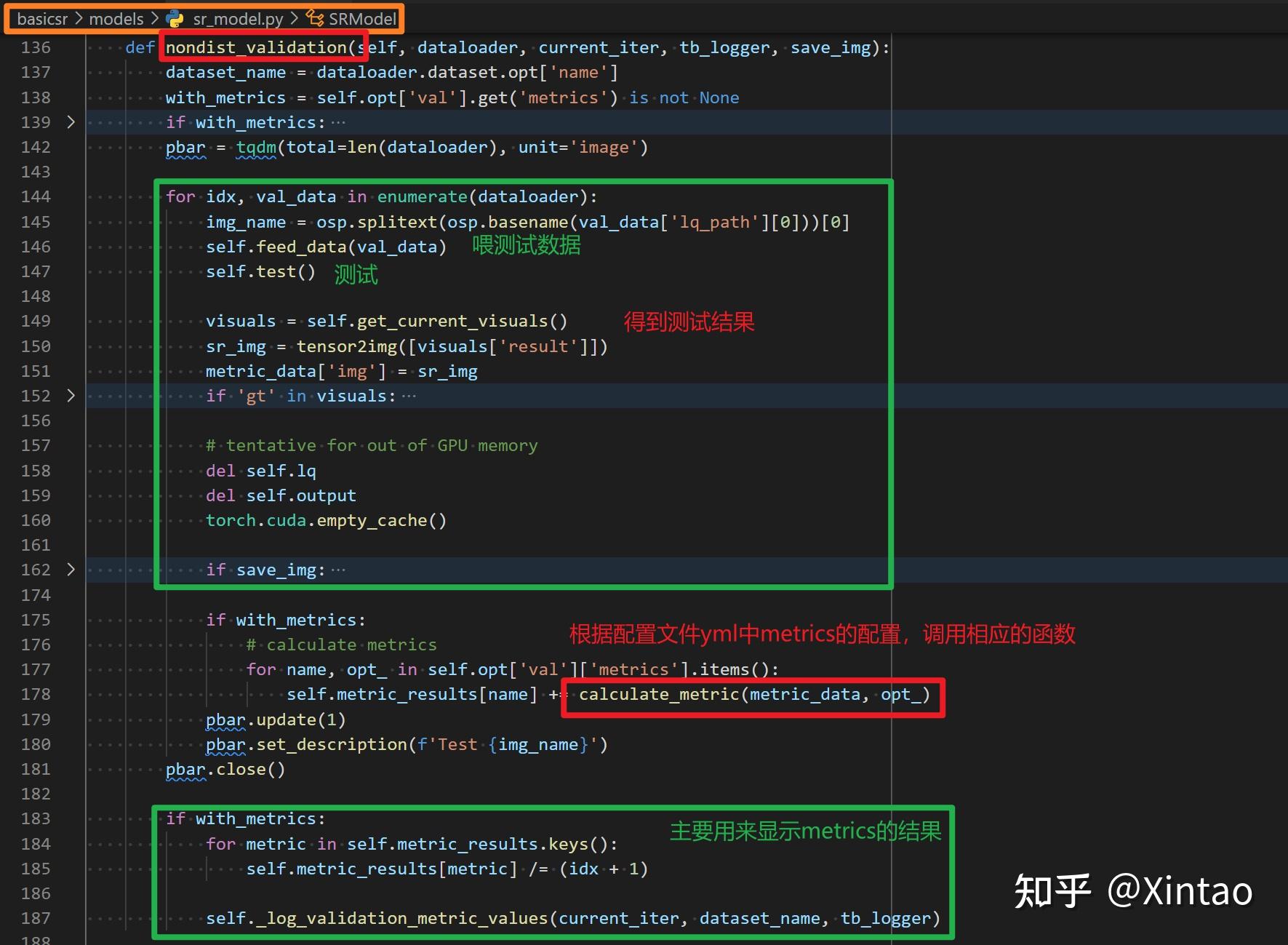This screenshot has width=1288, height=945.
Task: Click tensor2img on line 150
Action: 347,346
